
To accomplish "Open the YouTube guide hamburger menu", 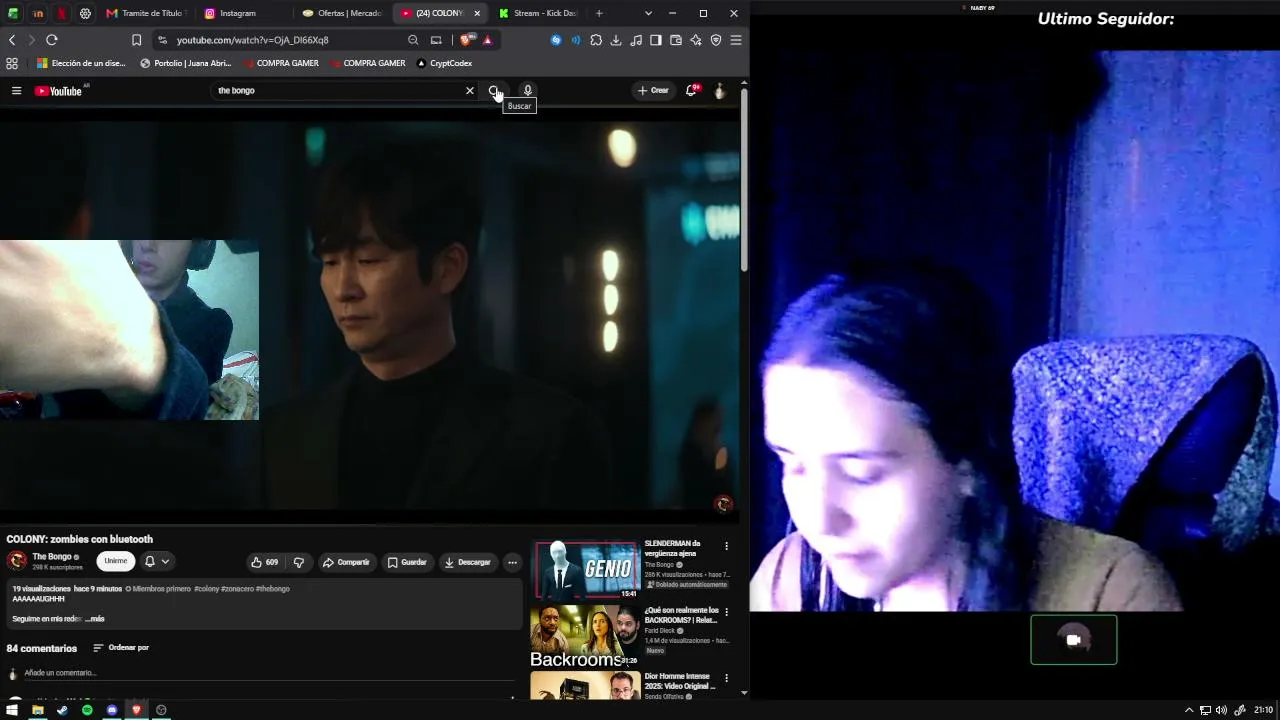I will point(16,91).
